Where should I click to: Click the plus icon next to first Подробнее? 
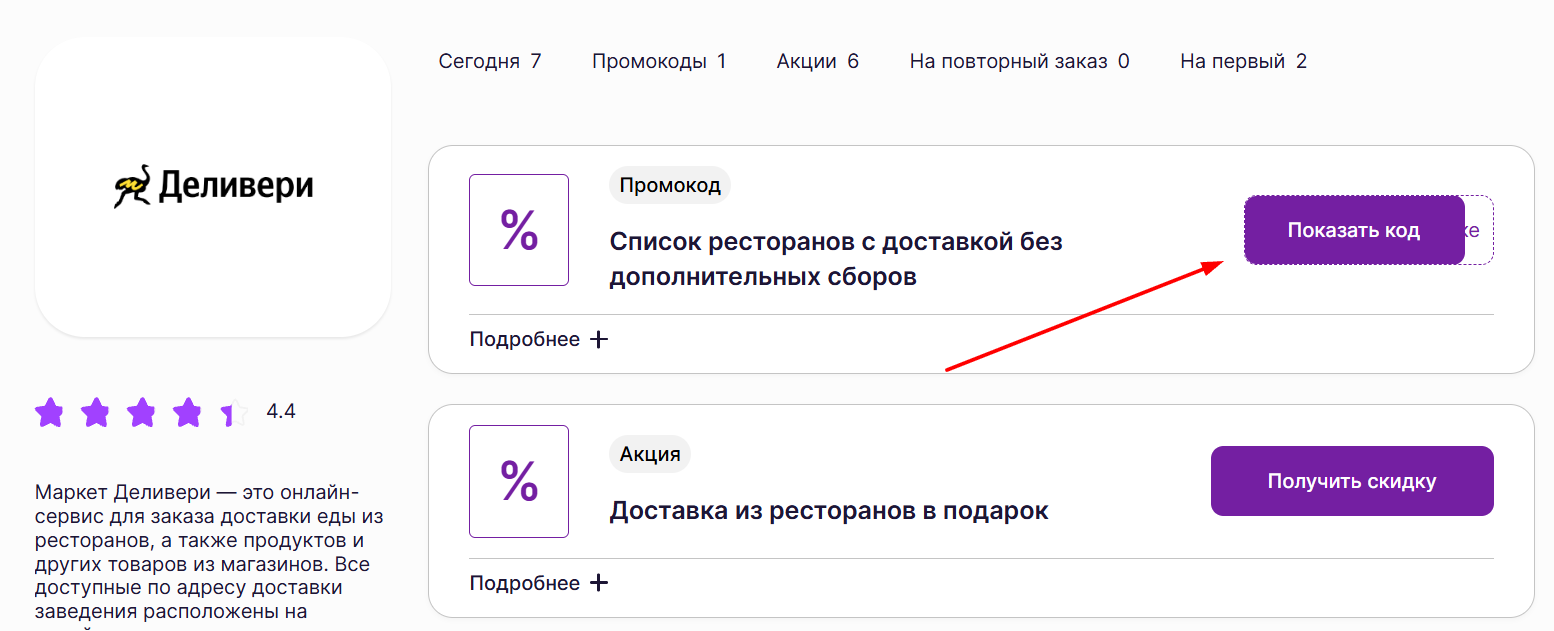(x=598, y=339)
